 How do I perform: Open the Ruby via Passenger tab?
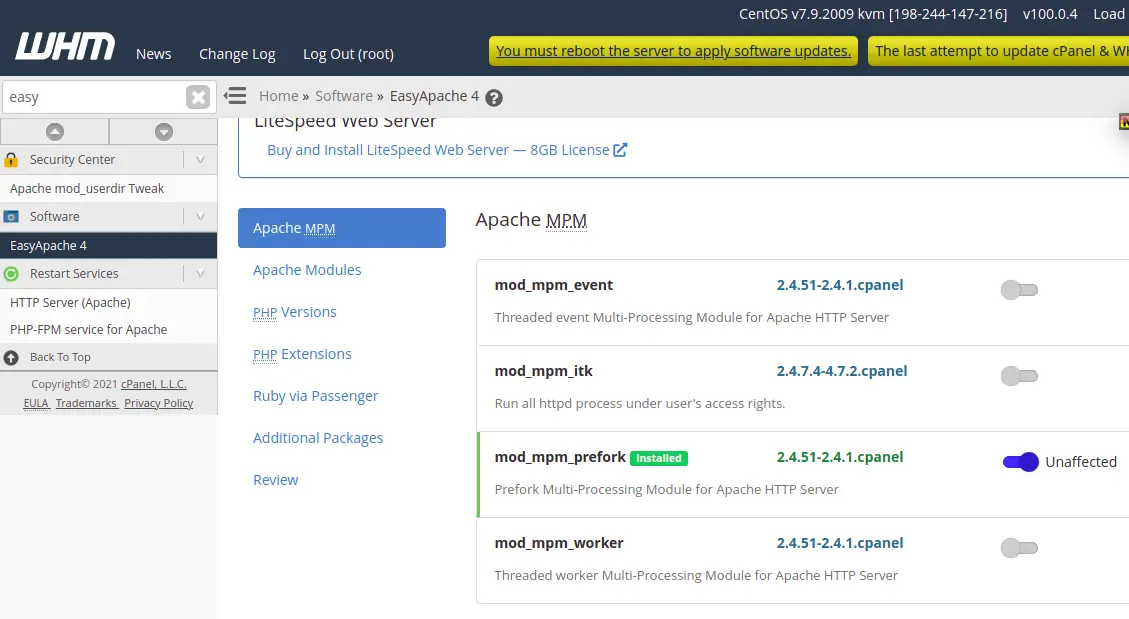coord(315,396)
